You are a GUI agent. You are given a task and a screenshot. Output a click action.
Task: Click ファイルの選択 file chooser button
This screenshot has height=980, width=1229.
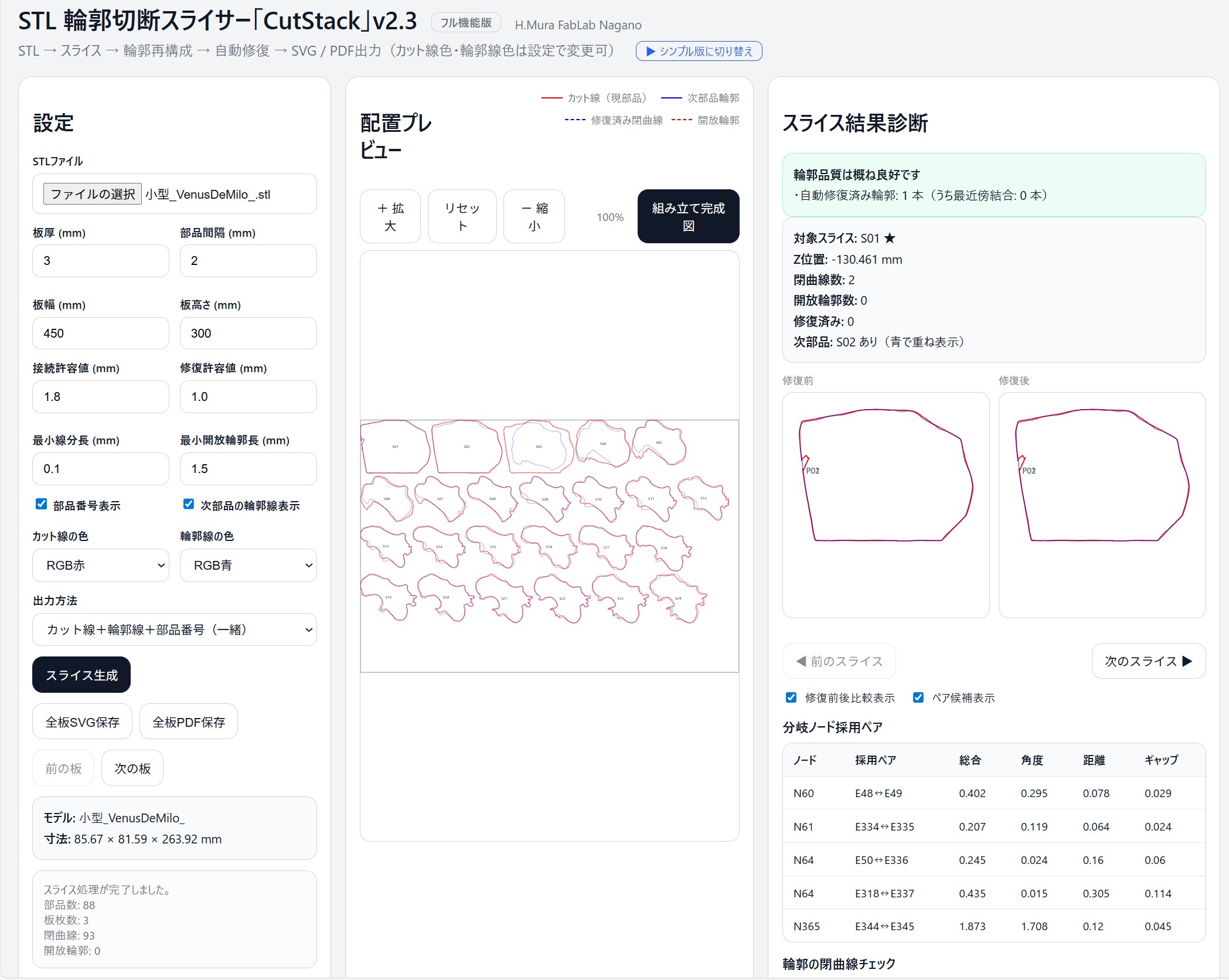92,194
